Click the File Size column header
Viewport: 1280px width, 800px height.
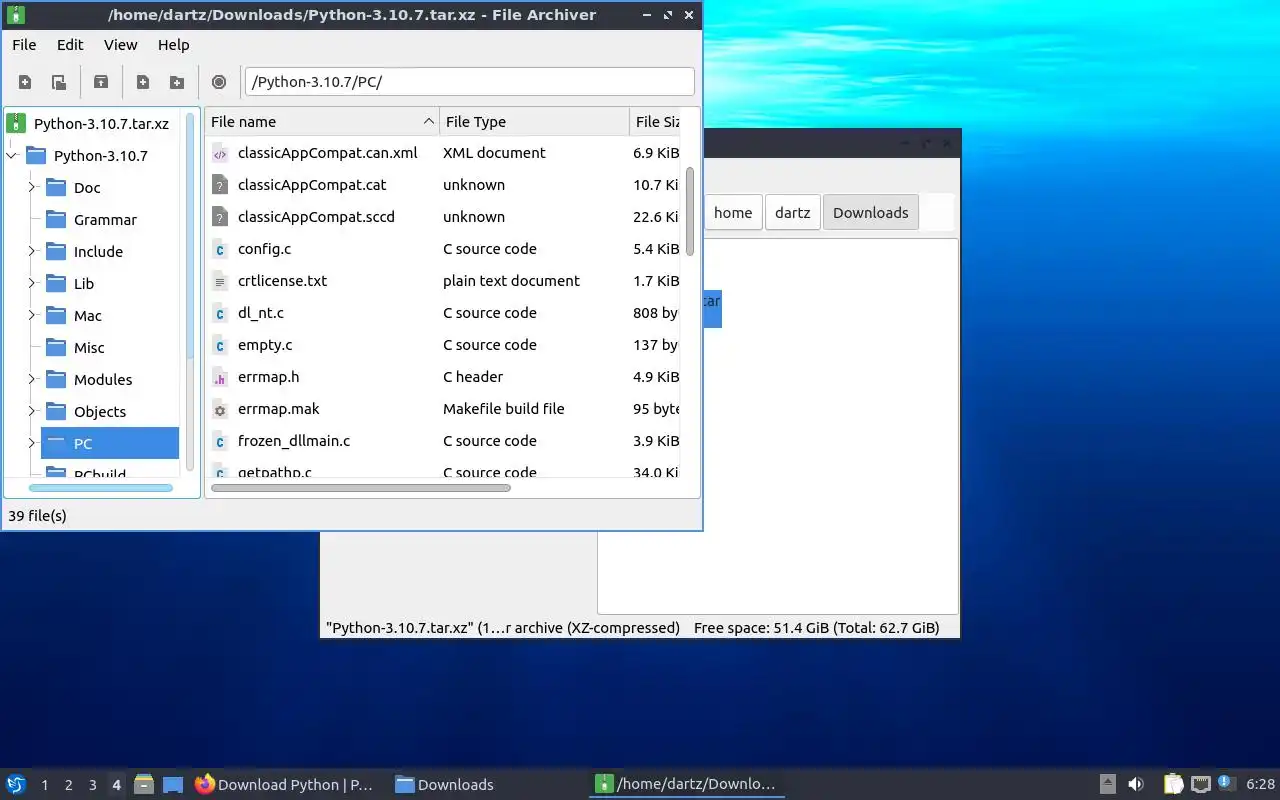pyautogui.click(x=656, y=122)
